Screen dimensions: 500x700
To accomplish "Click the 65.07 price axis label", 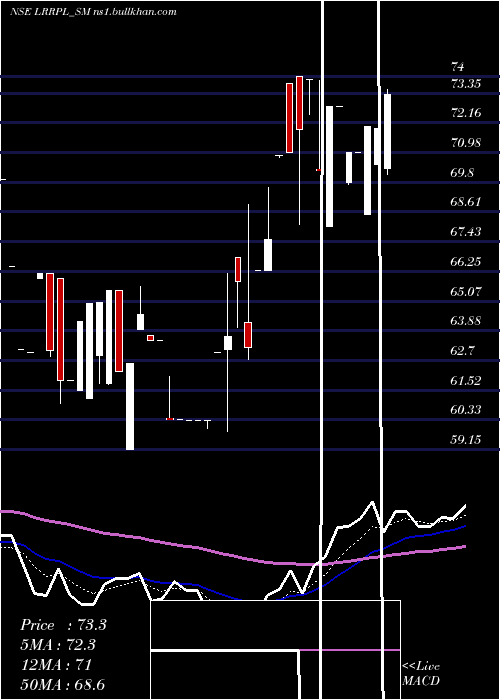I will point(466,292).
